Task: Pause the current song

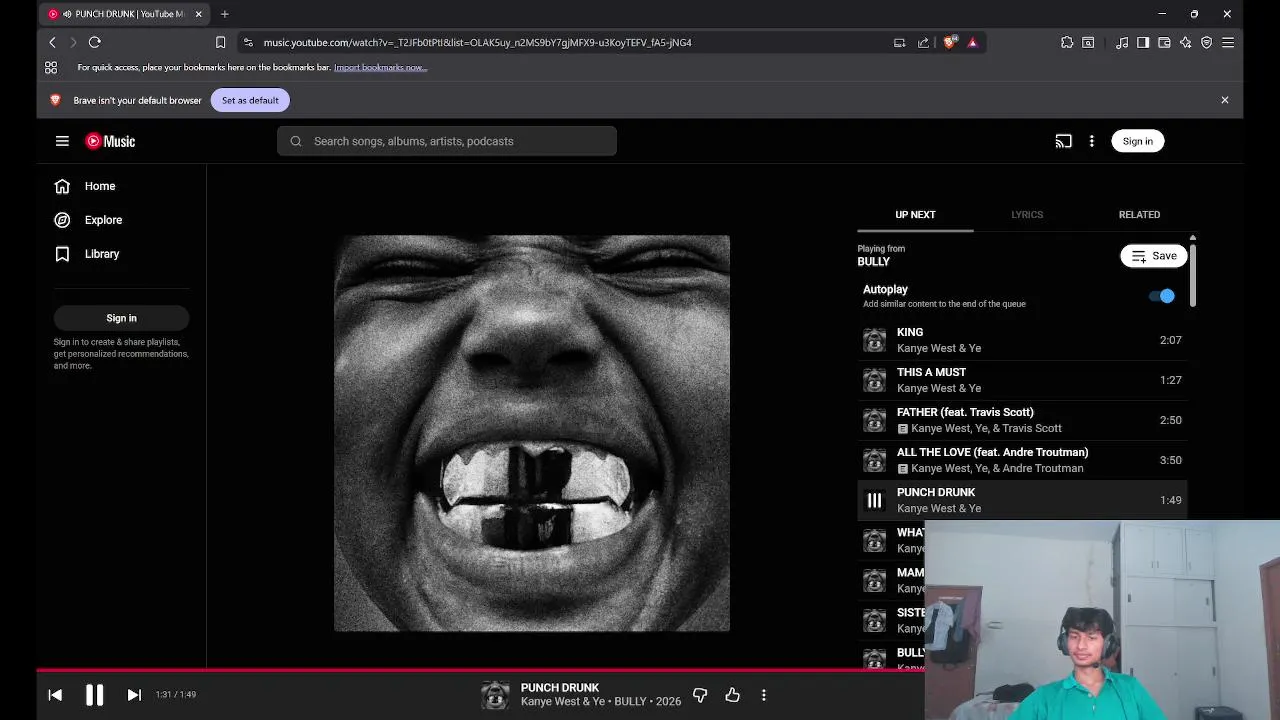Action: pos(94,695)
